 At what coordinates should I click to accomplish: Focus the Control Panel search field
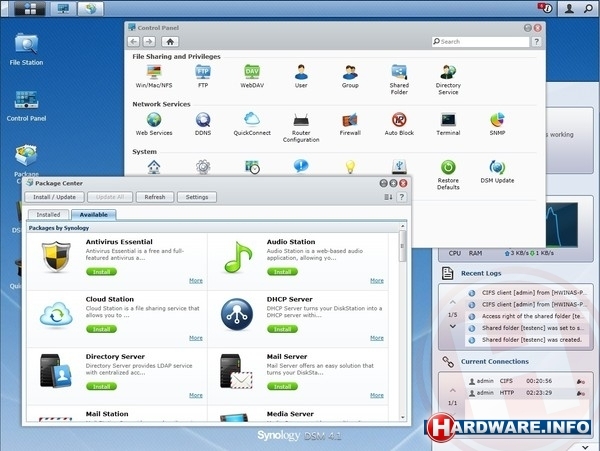click(x=480, y=42)
